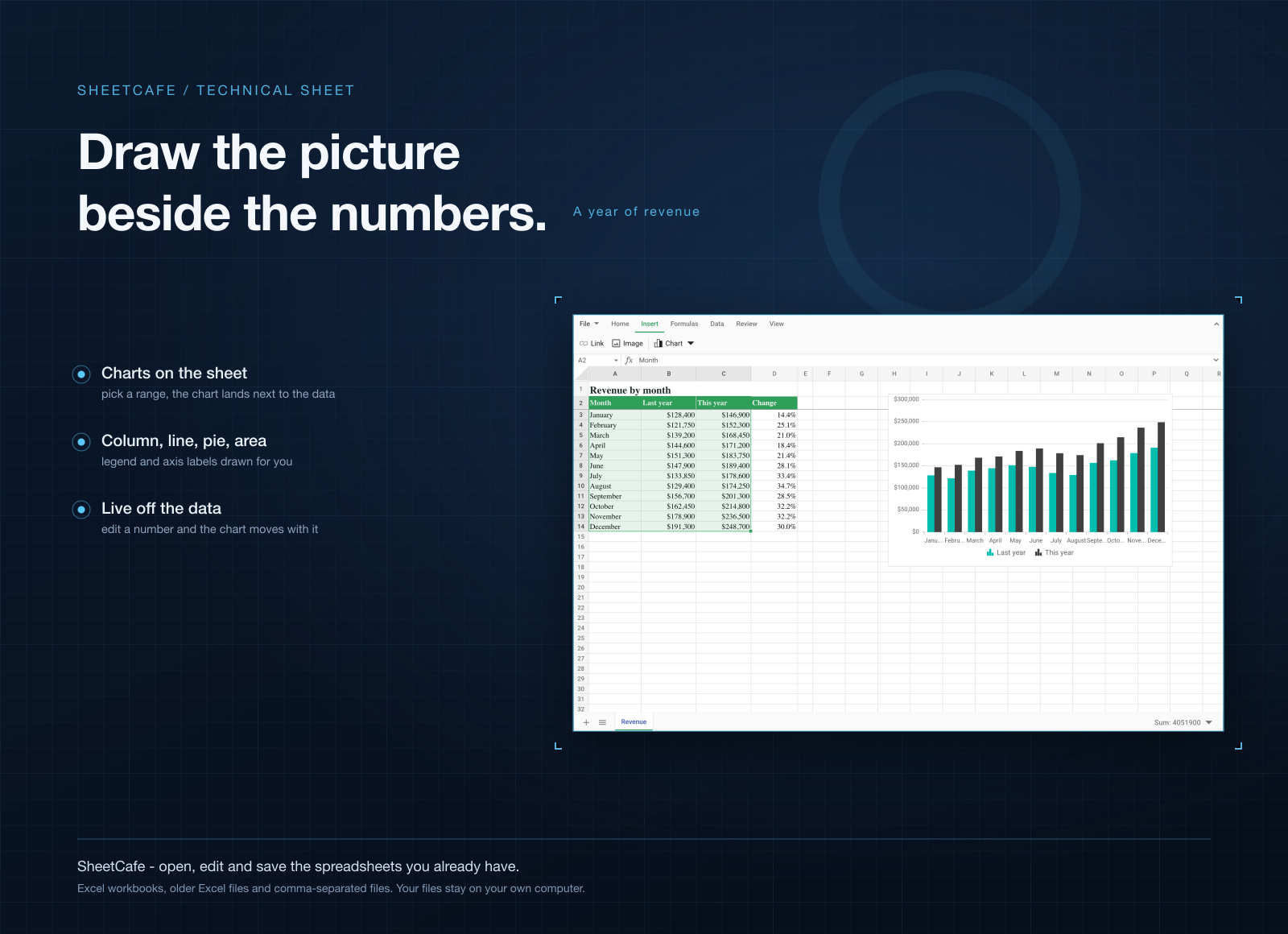Open the Review tab

click(x=746, y=324)
